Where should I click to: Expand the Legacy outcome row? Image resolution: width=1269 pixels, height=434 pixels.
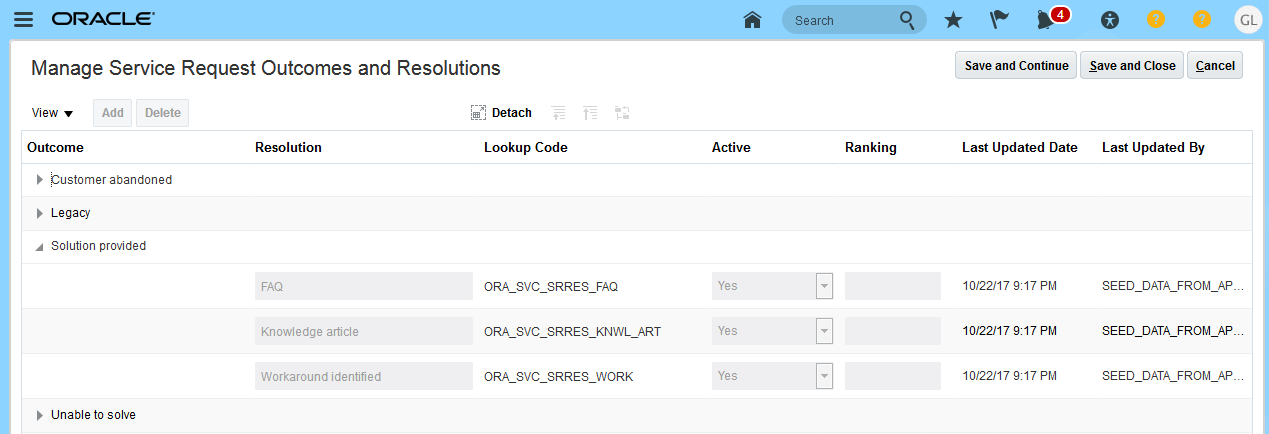tap(40, 213)
